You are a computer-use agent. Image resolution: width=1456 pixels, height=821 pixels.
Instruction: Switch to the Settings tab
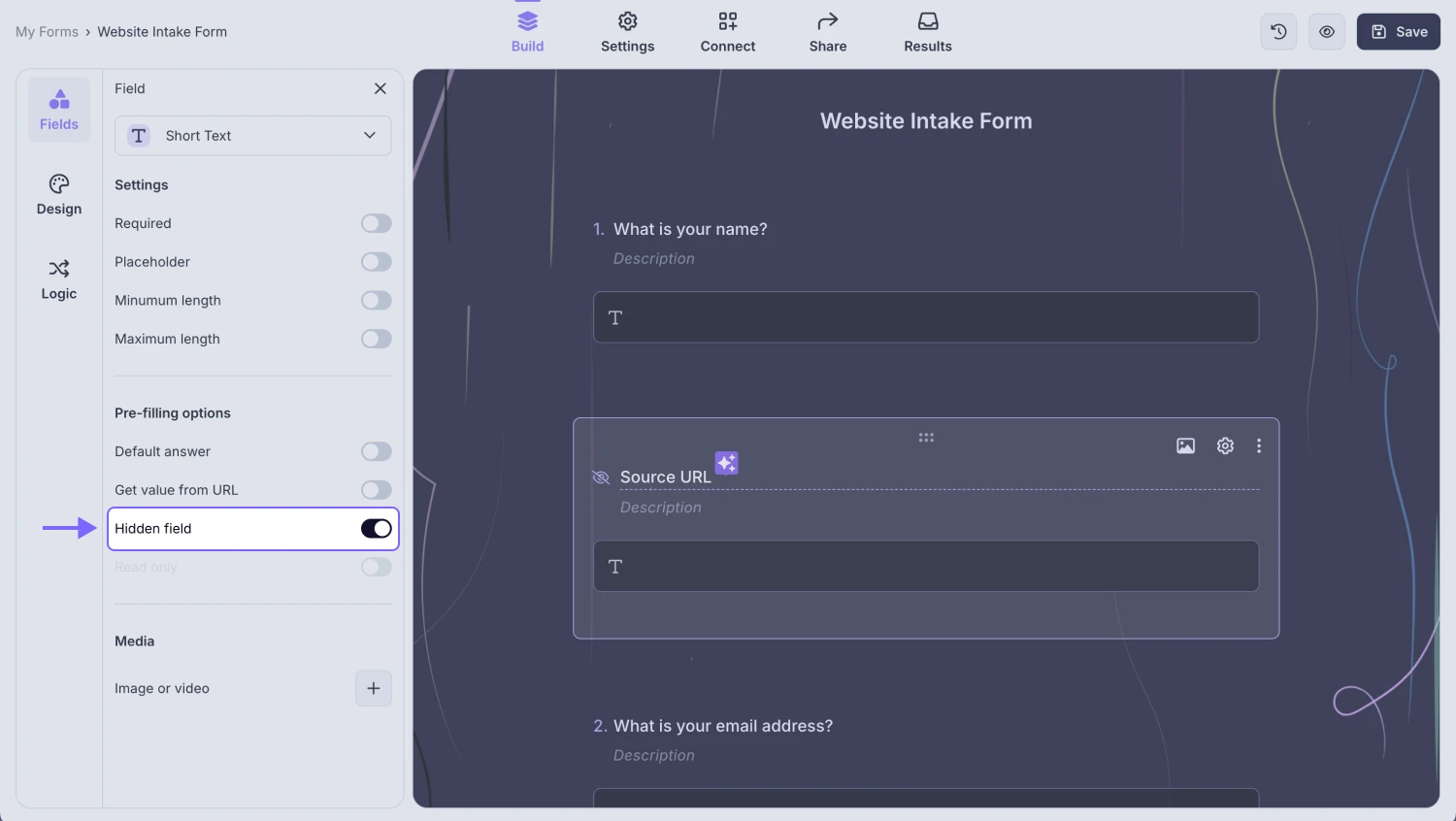[x=627, y=31]
